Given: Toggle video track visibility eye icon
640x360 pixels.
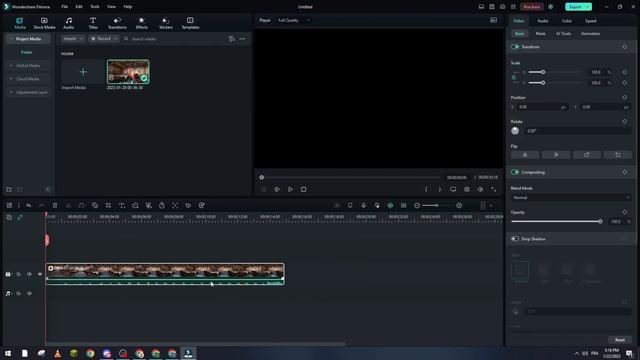Looking at the screenshot, I should click(x=40, y=274).
